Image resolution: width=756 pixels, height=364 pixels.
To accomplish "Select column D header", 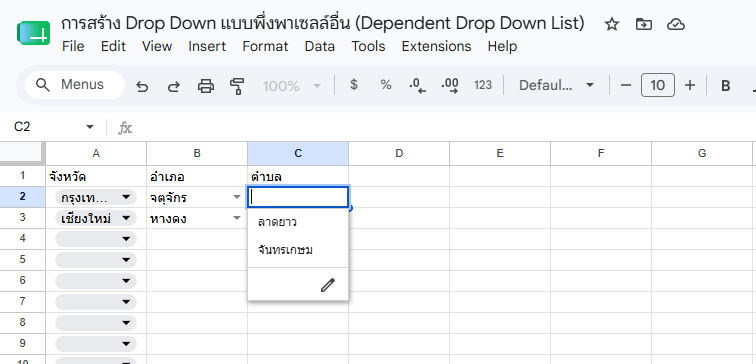I will click(x=399, y=153).
